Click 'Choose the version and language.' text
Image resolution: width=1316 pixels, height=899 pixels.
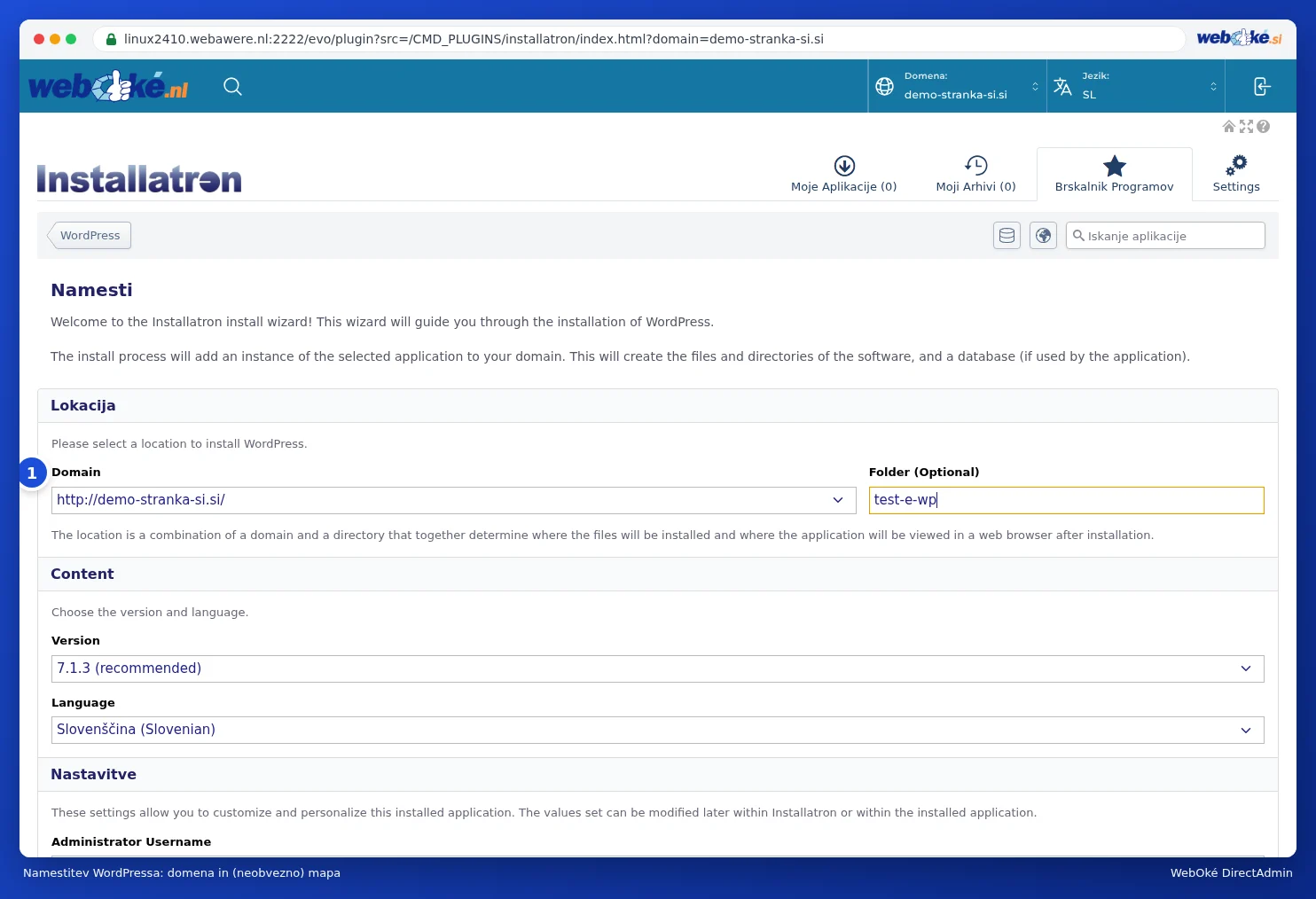150,612
